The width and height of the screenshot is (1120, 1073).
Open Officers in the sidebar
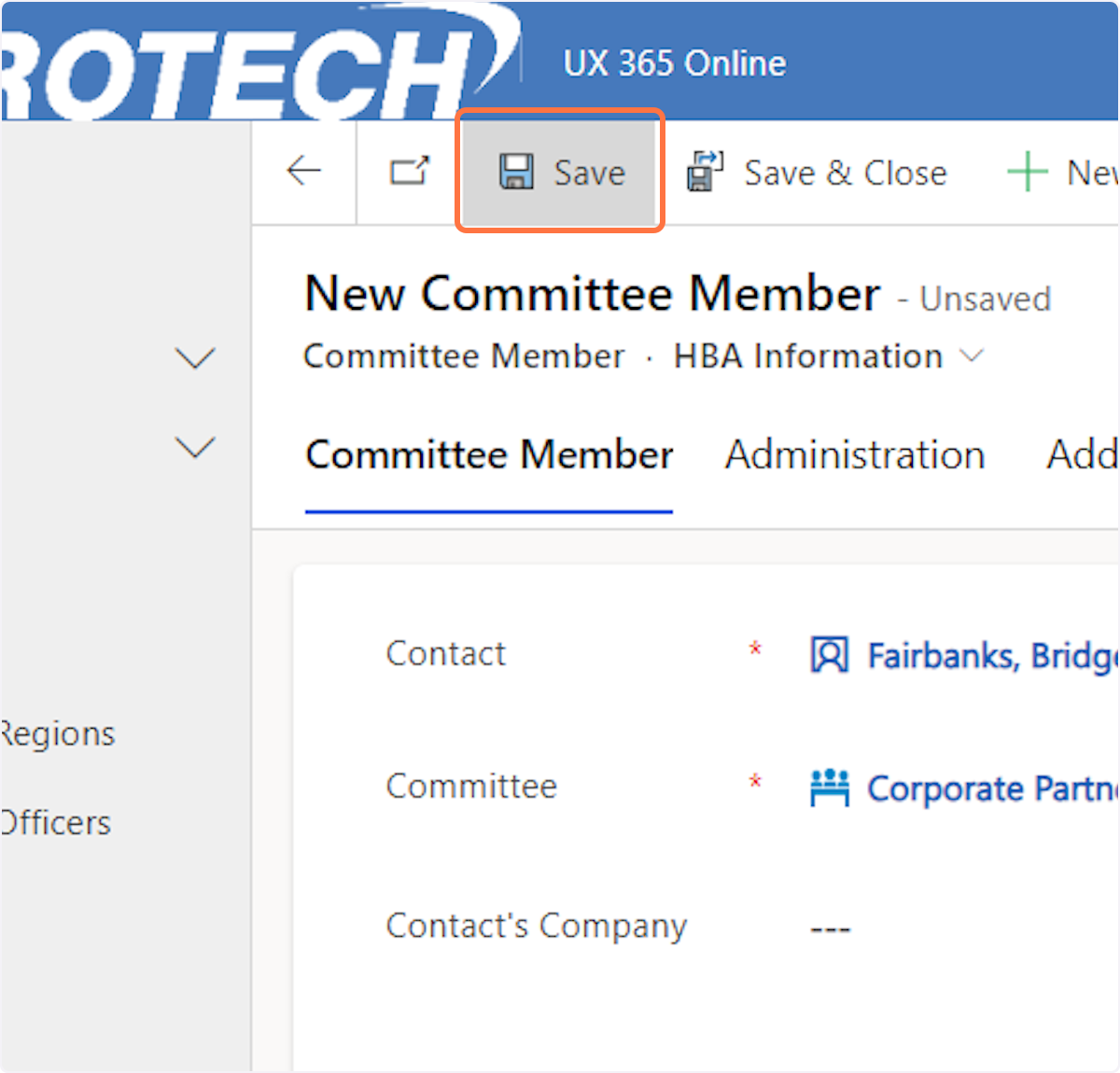(56, 823)
